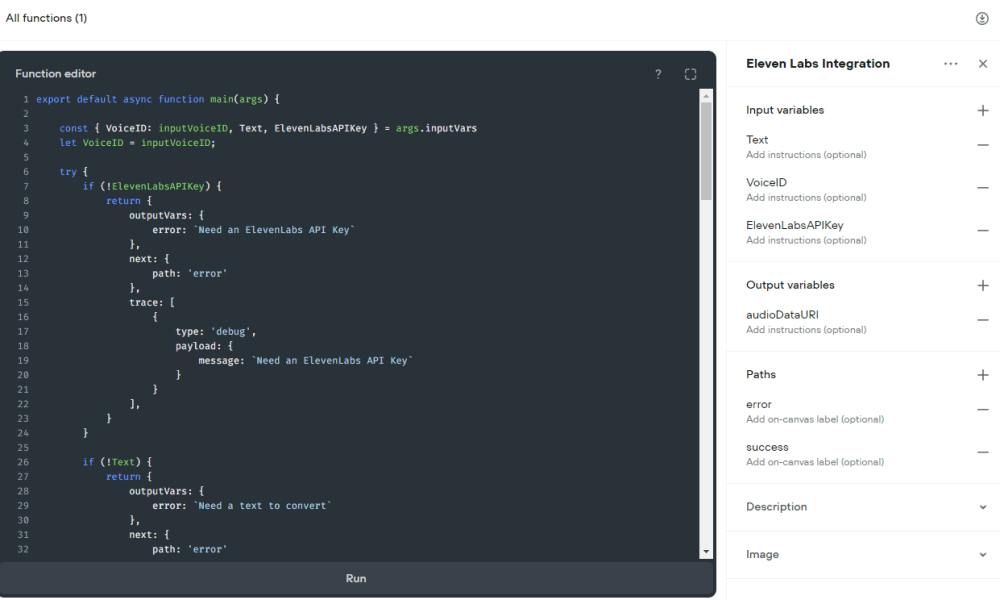Click line 29 'Need a text to convert'

242,506
